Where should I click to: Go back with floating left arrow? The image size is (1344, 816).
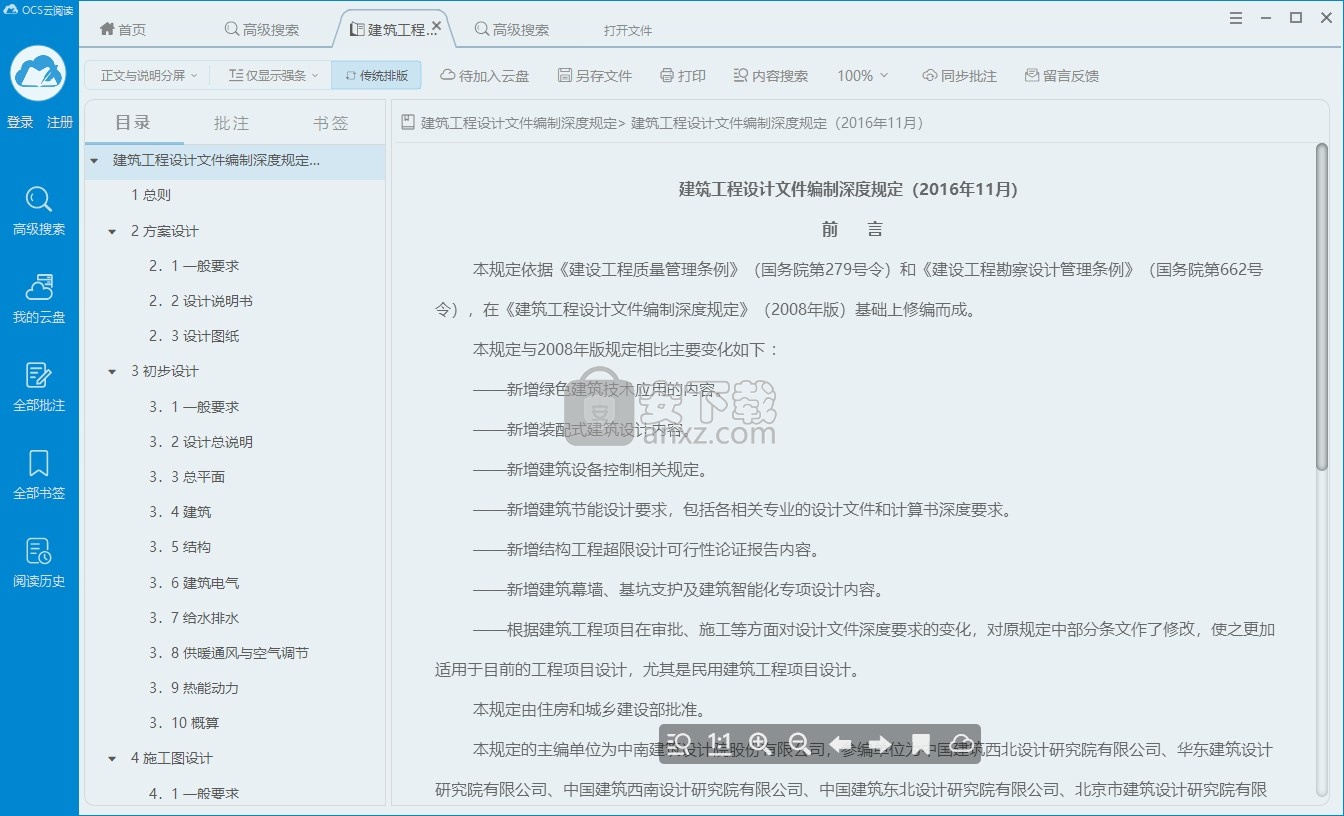tap(840, 744)
